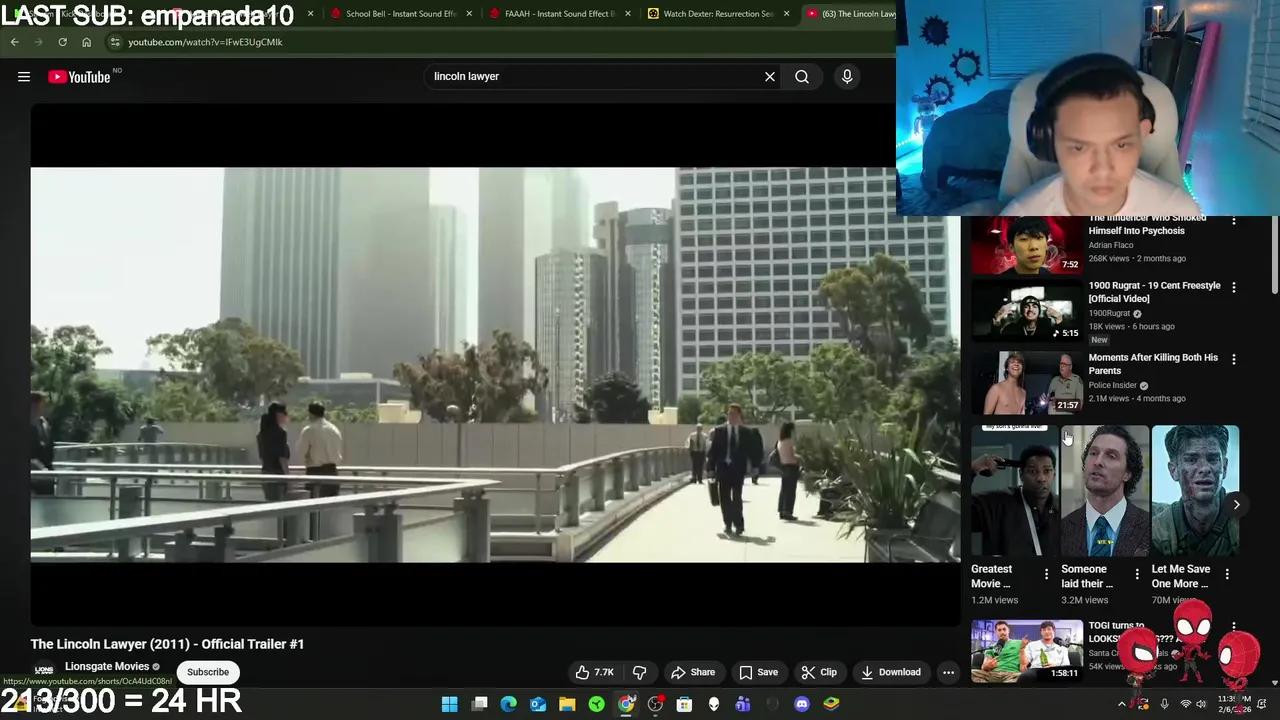Screen dimensions: 1280x720
Task: Open options for 'Let Me Save' short
Action: point(1227,574)
